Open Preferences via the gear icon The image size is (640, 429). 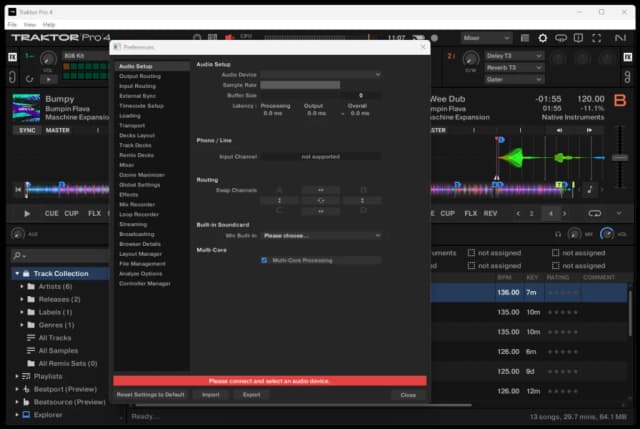(542, 38)
